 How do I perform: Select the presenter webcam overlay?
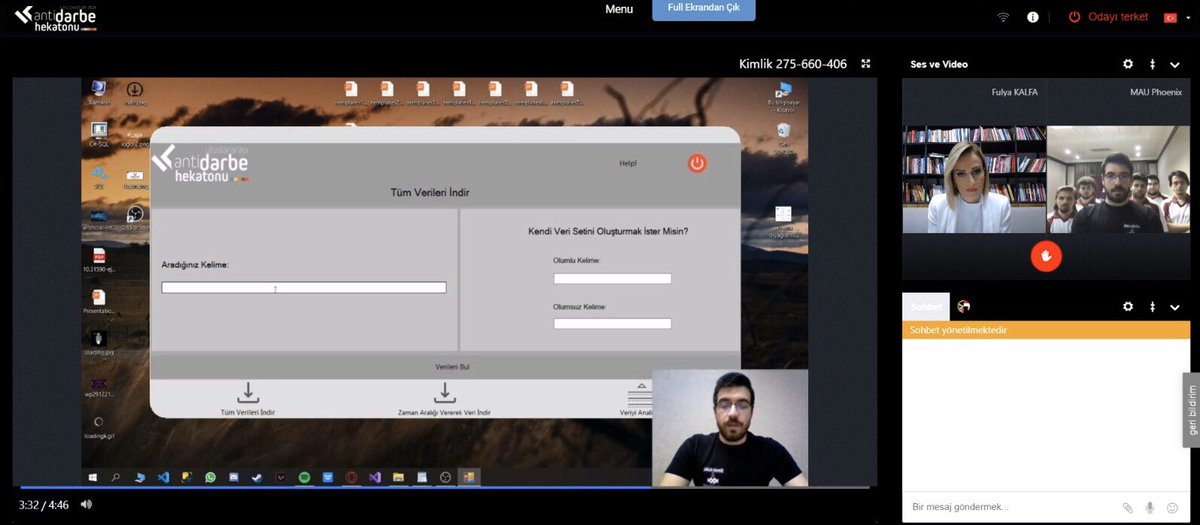coord(730,428)
